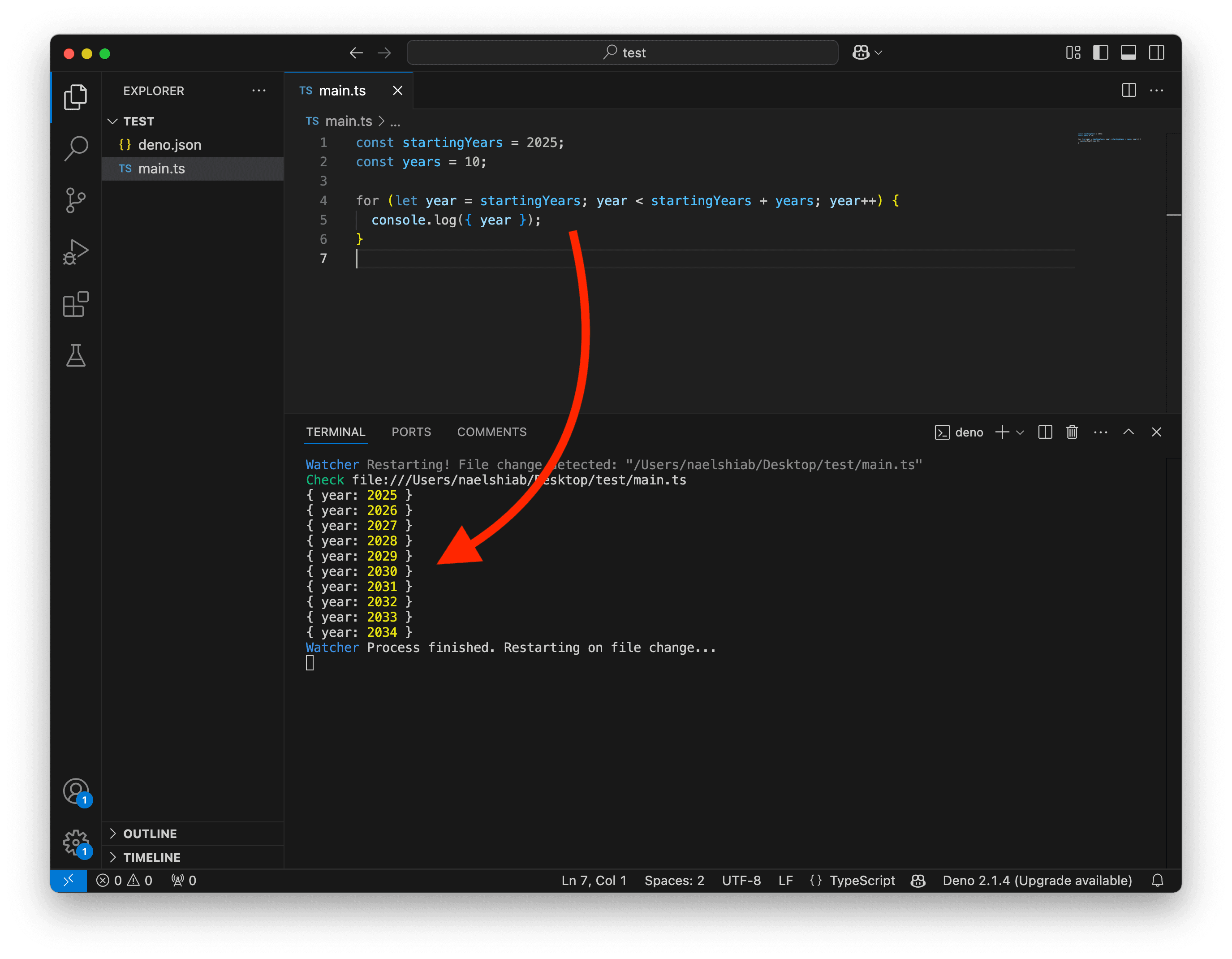Click the Copilot status bar icon

click(918, 880)
